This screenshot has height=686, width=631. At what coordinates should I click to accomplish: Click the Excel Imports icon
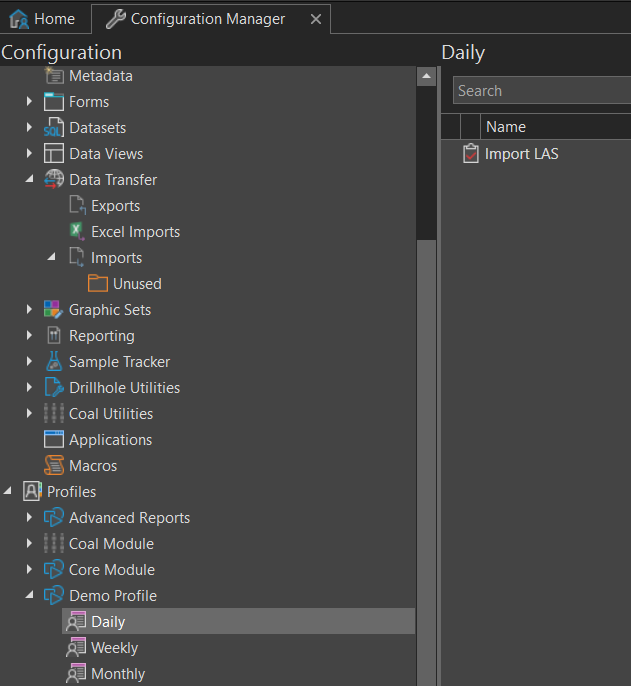(76, 232)
